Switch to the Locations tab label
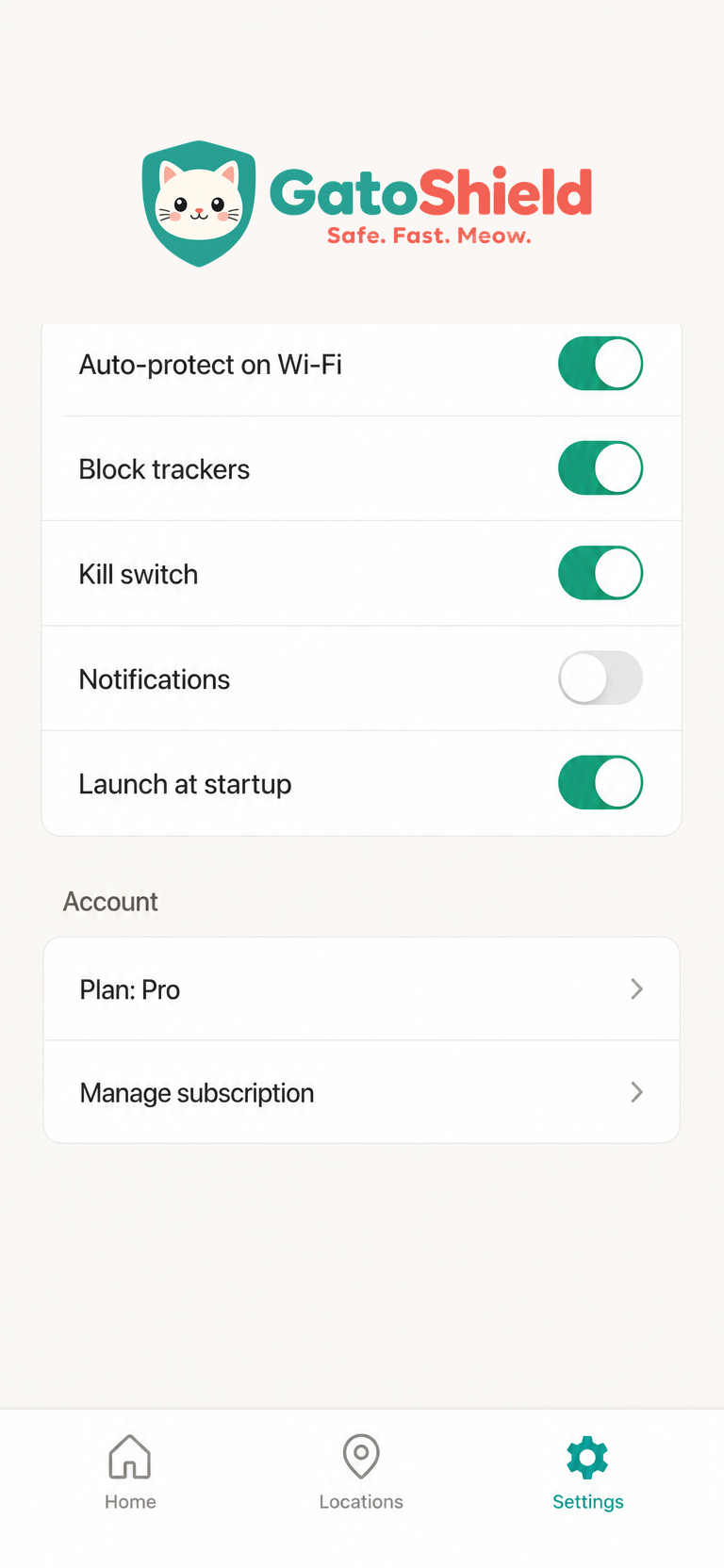Viewport: 724px width, 1568px height. tap(361, 1502)
